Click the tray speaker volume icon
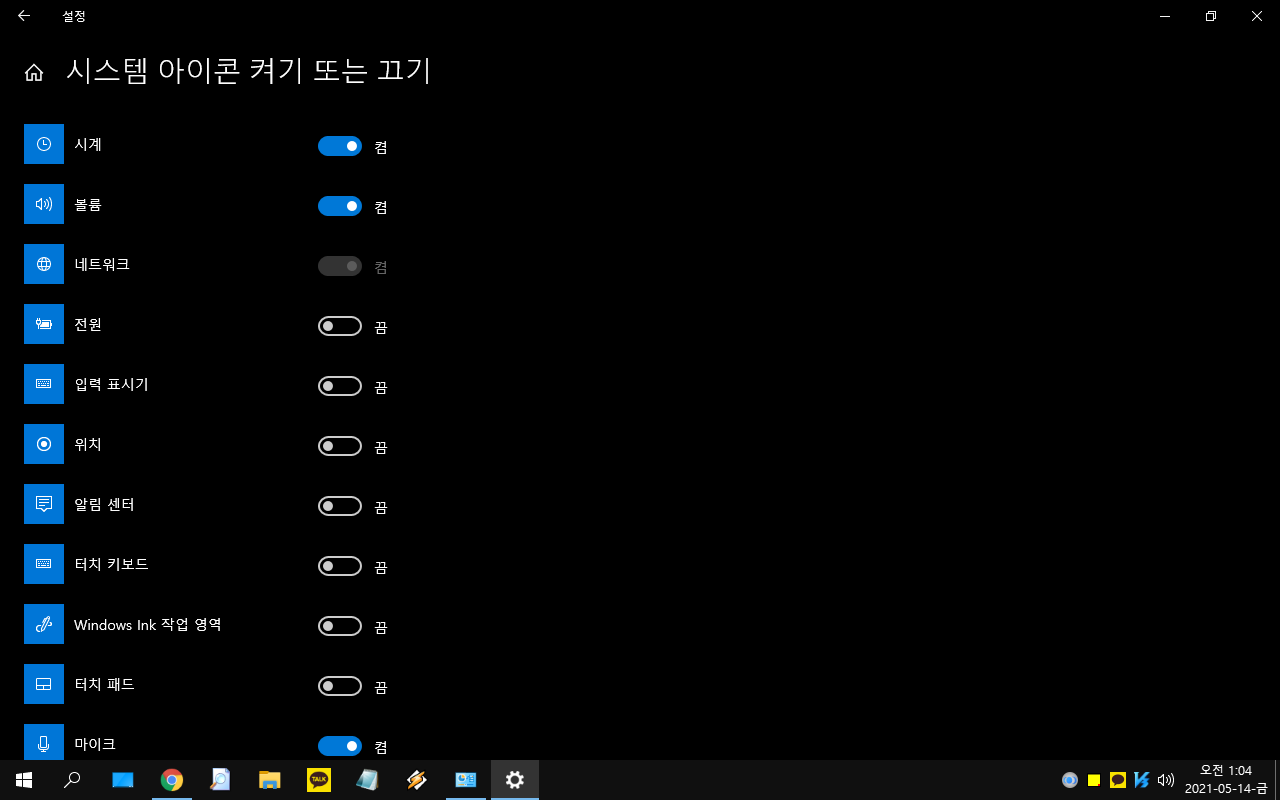Image resolution: width=1280 pixels, height=800 pixels. 1165,780
